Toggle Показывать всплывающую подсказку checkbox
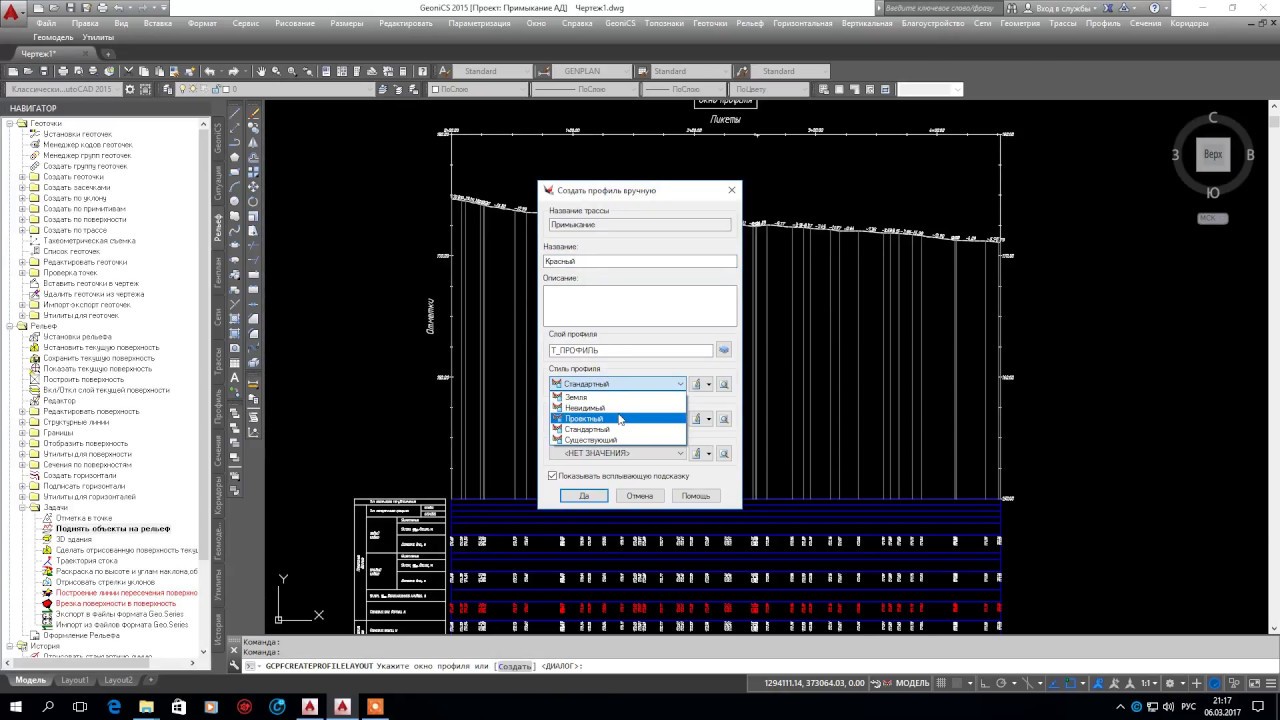Viewport: 1280px width, 720px height. click(x=552, y=476)
